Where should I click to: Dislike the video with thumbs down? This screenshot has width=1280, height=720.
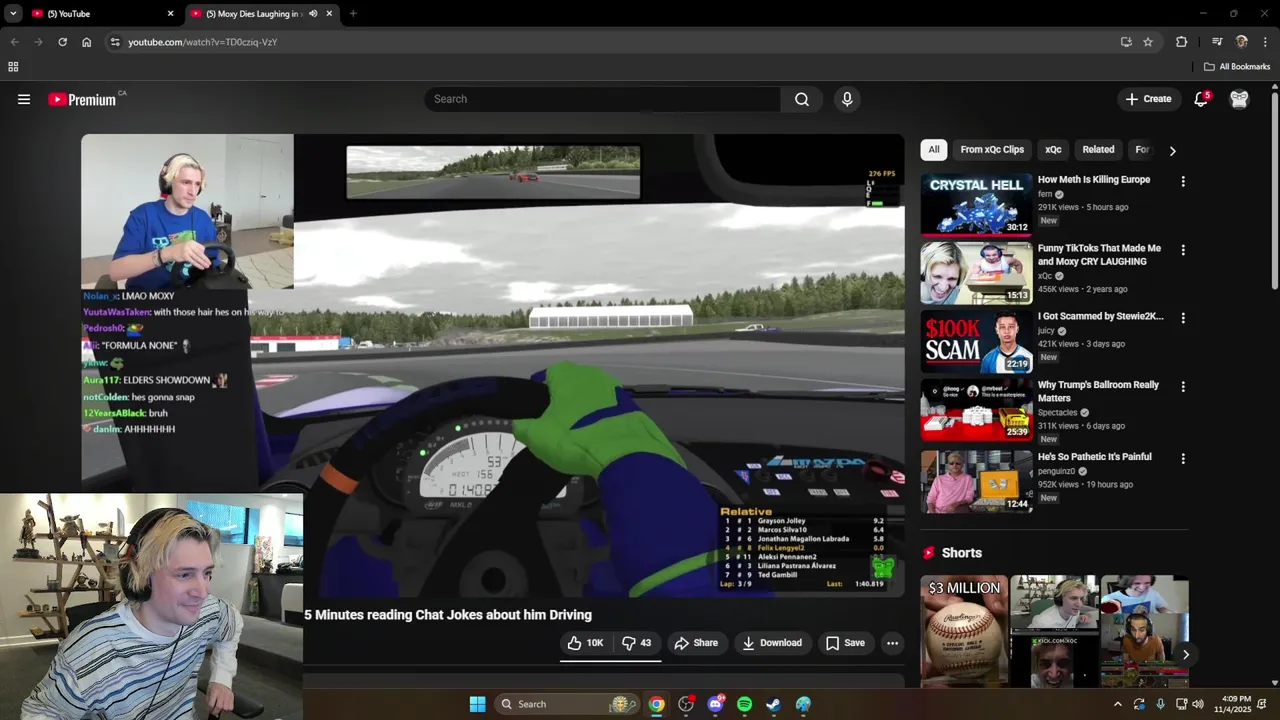(636, 643)
